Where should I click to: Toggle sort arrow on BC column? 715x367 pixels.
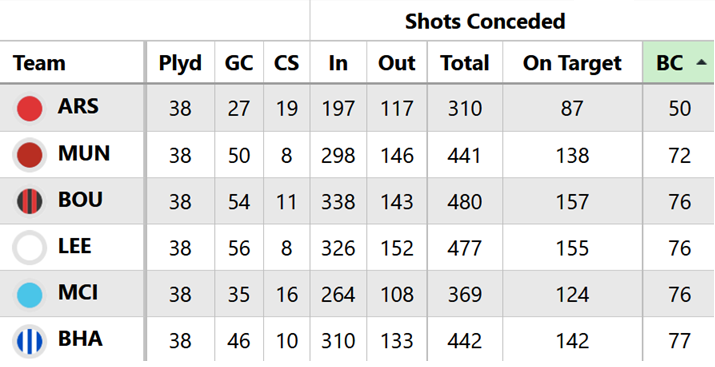701,63
